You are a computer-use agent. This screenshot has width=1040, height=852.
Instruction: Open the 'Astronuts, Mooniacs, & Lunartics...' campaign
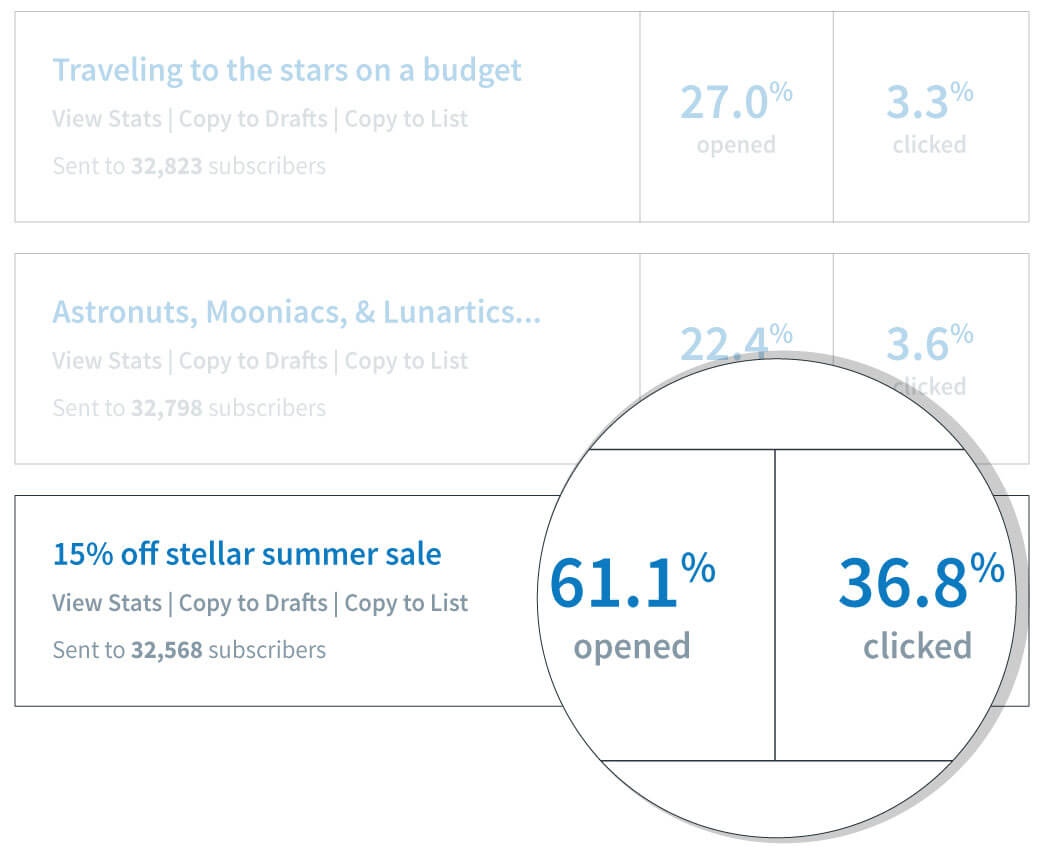pos(295,313)
